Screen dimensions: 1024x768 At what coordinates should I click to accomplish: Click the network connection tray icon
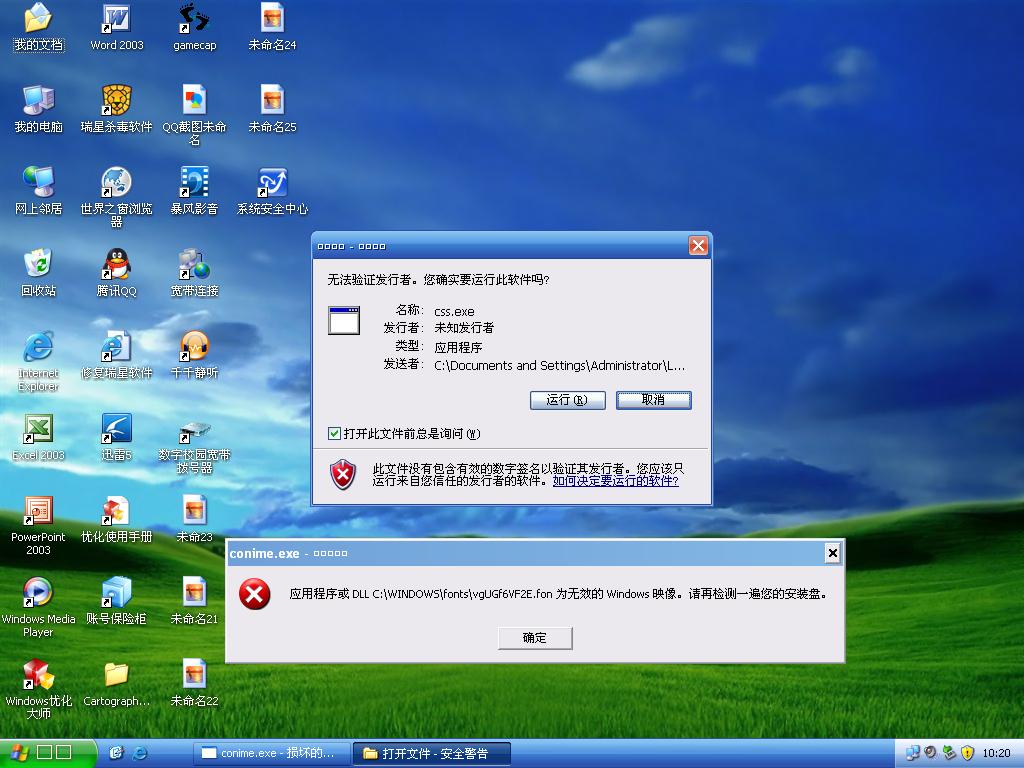[x=912, y=753]
